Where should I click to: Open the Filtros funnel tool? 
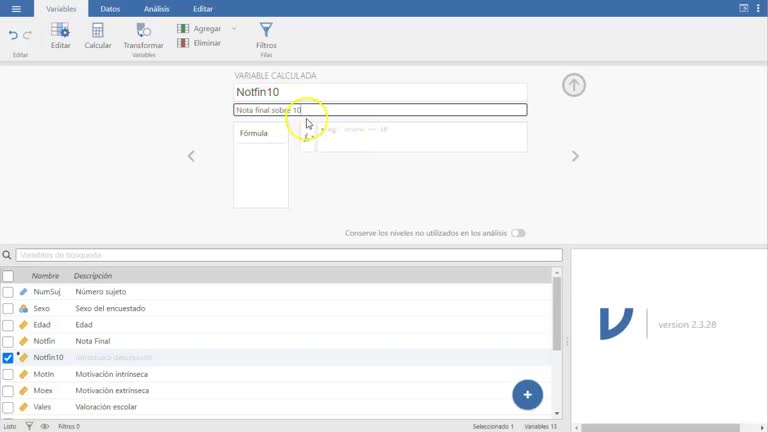pyautogui.click(x=266, y=36)
